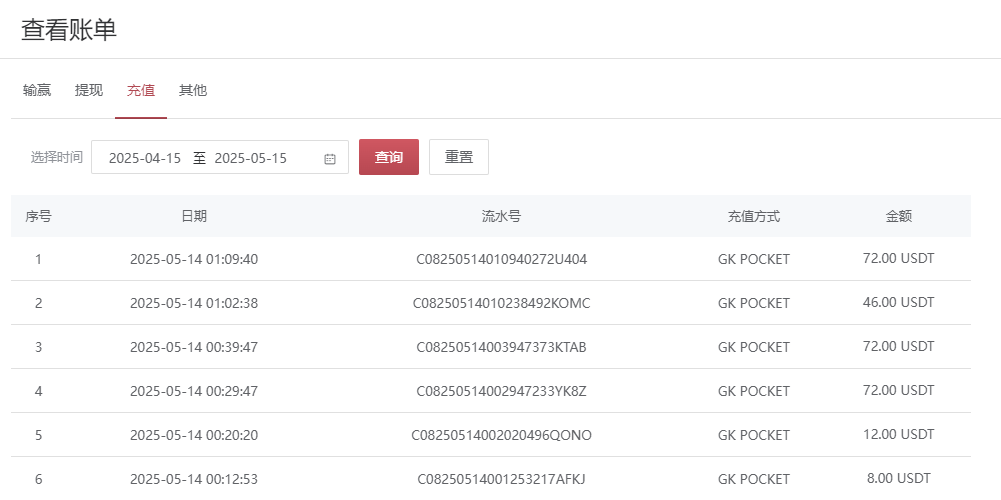Screen dimensions: 1001x500
Task: Select the 充值 tab
Action: [x=141, y=90]
